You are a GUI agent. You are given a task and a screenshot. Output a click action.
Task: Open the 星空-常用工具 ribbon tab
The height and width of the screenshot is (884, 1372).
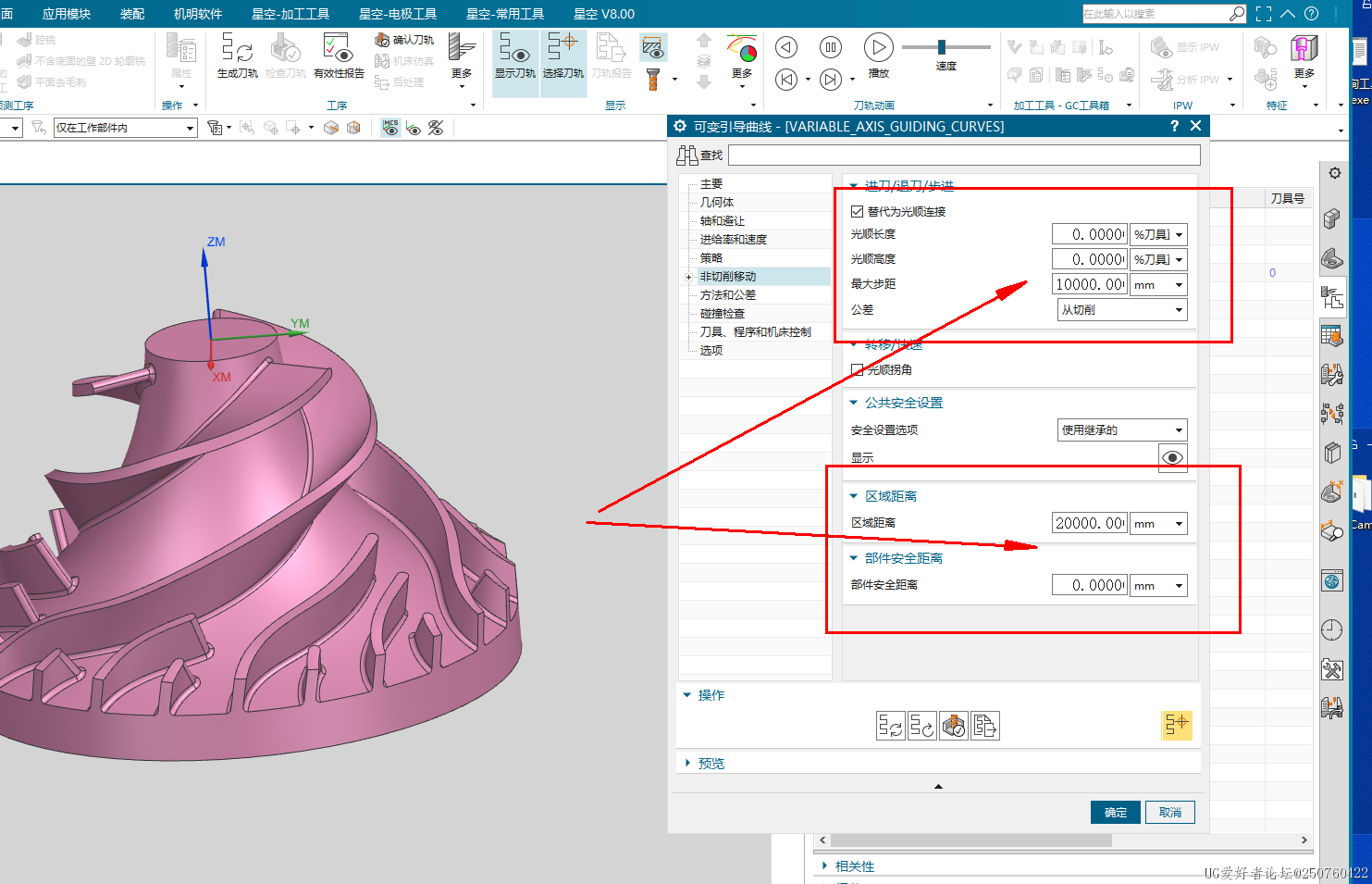505,14
